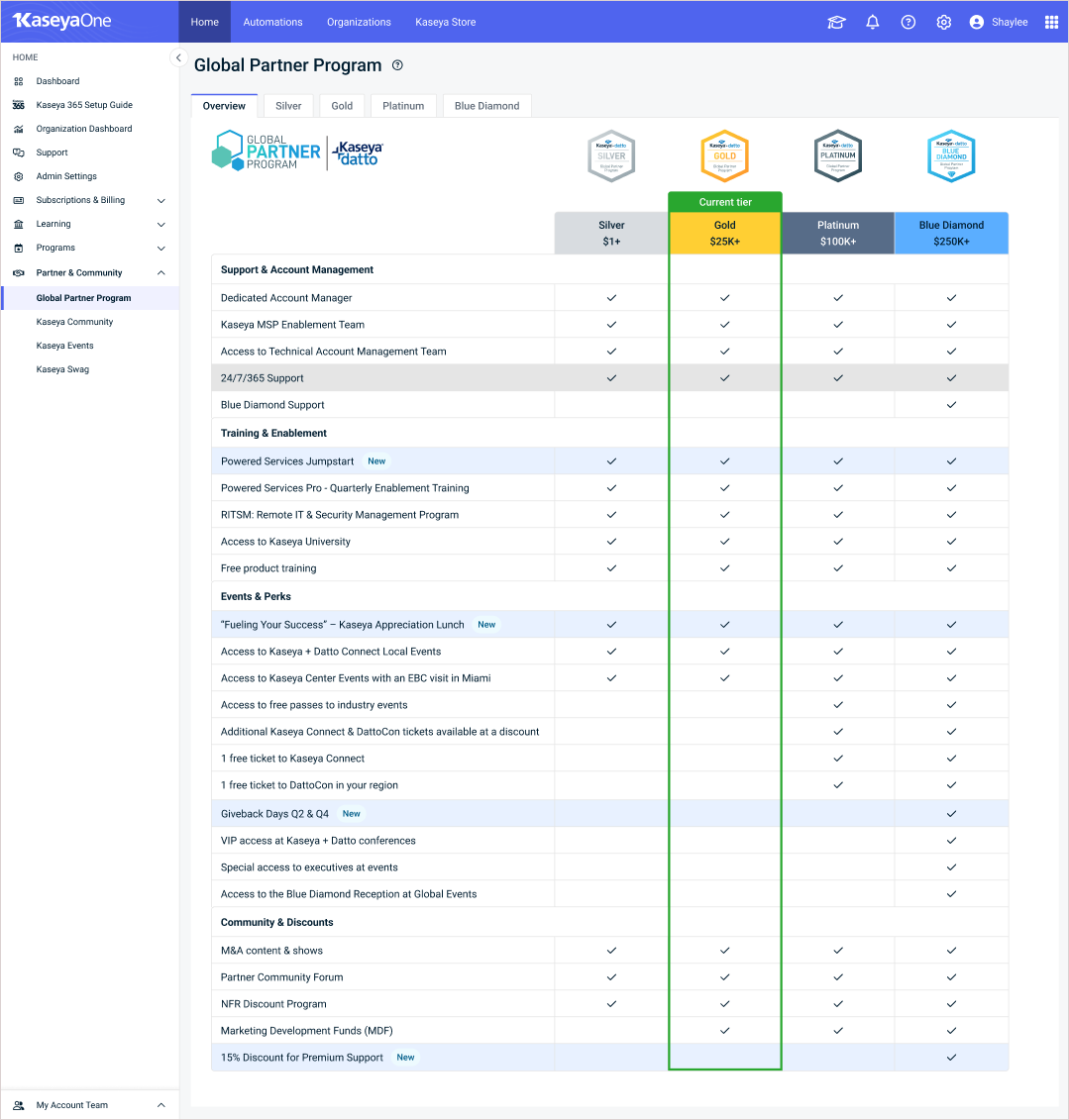Screen dimensions: 1069x1120
Task: Click the Marketing Development Funds (MDF) row
Action: pos(609,1031)
